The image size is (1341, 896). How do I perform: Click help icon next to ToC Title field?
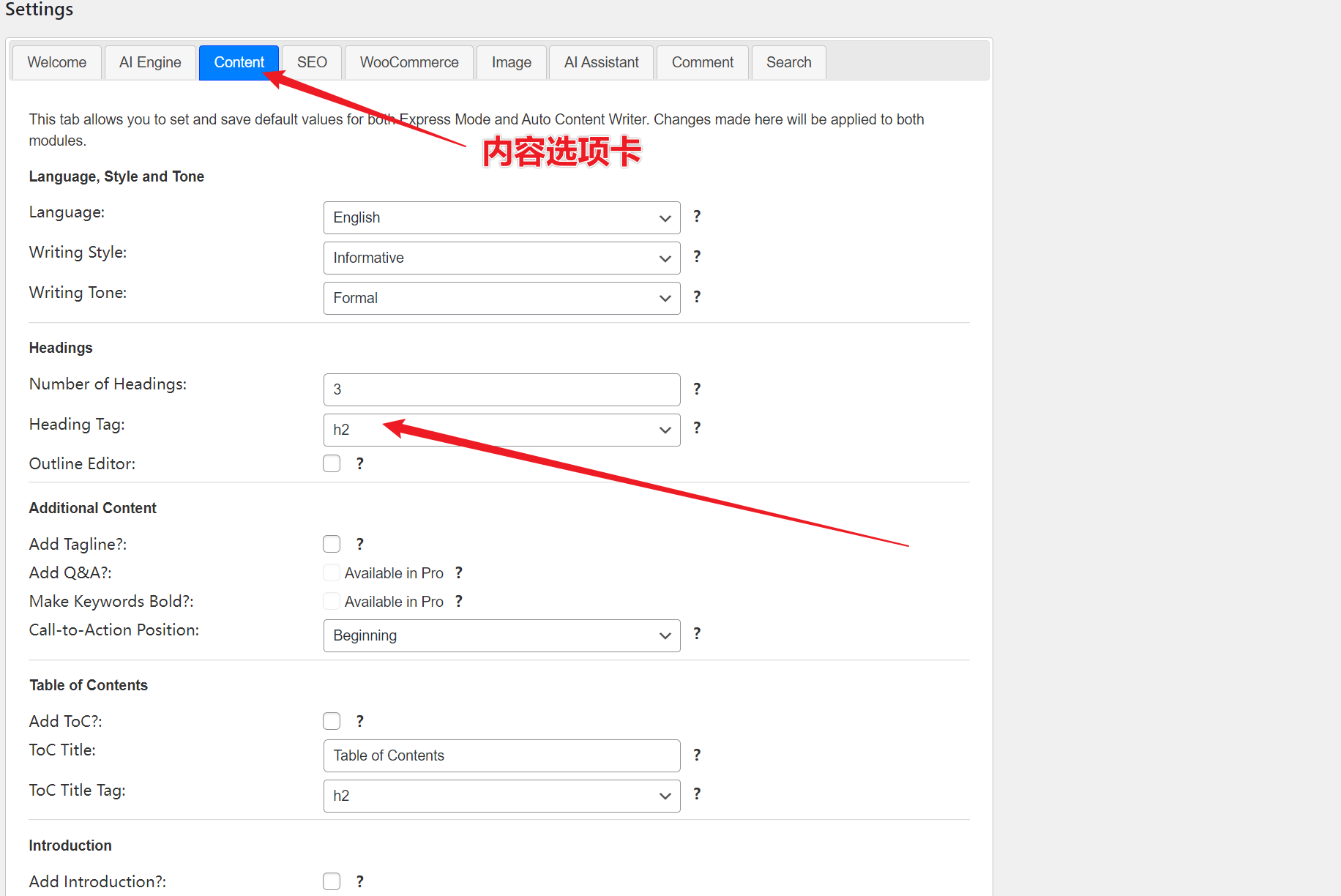pos(697,755)
